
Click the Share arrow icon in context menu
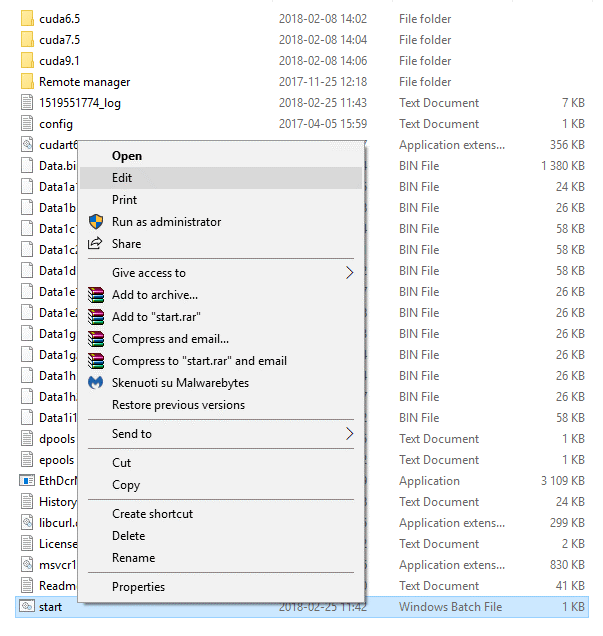[95, 243]
